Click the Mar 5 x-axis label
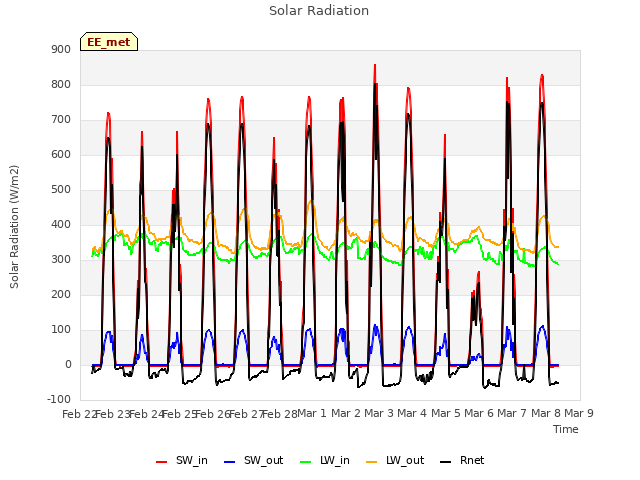 pyautogui.click(x=446, y=413)
